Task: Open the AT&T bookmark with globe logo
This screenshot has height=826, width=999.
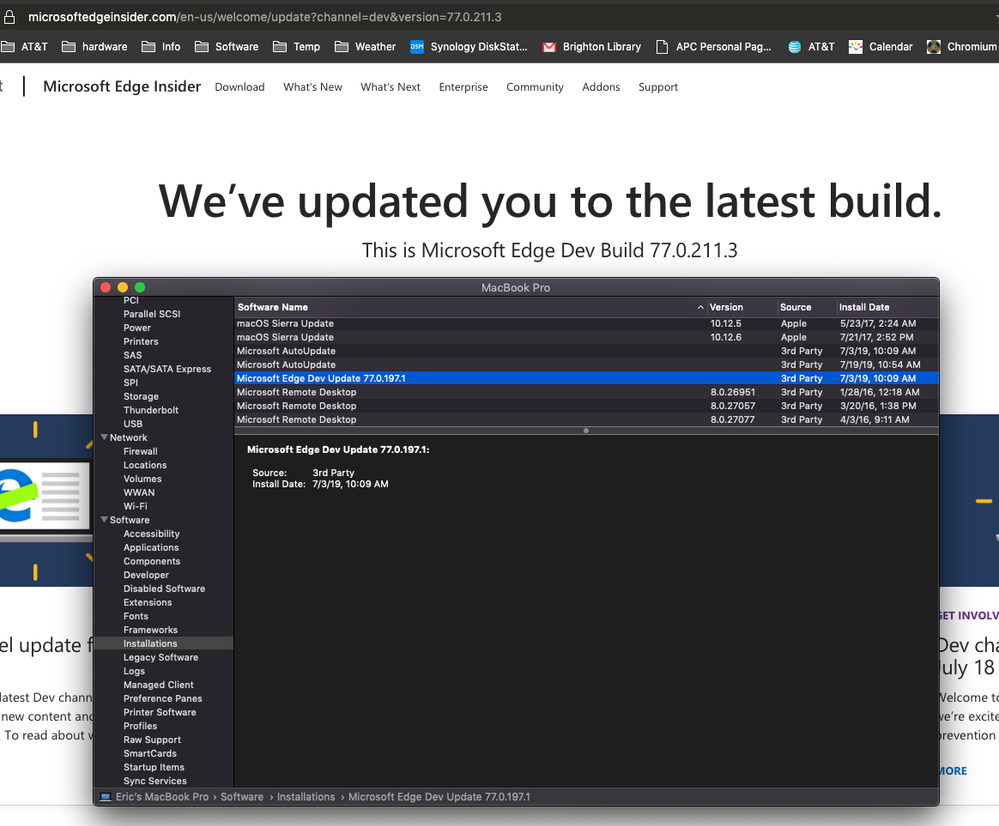Action: 810,47
